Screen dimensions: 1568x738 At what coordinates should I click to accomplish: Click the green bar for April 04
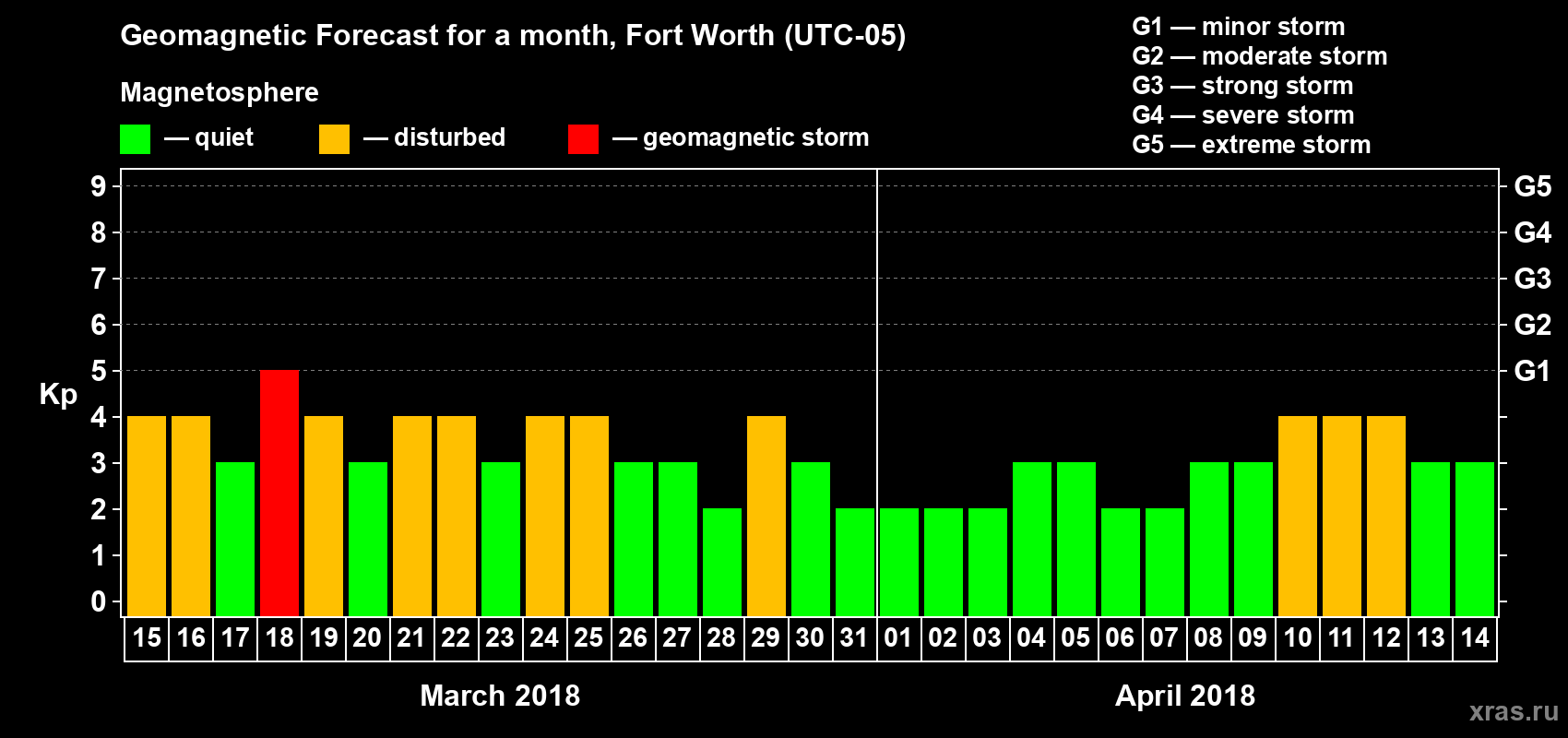tap(1032, 540)
